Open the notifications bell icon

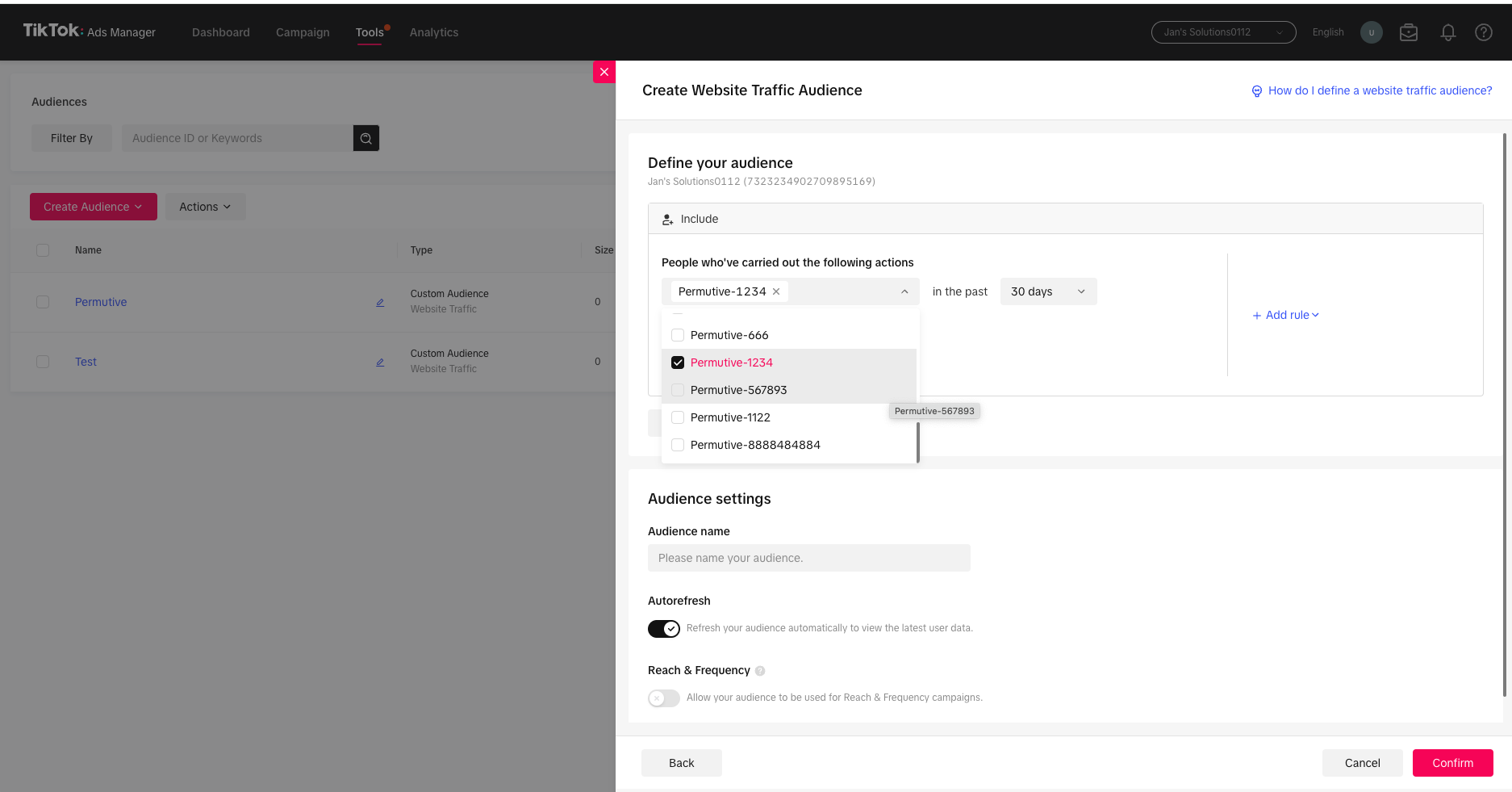(x=1448, y=32)
